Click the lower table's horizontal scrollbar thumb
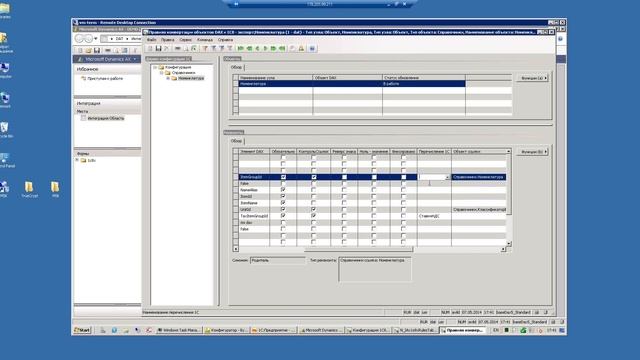Viewport: 640px width, 360px height. coord(359,249)
